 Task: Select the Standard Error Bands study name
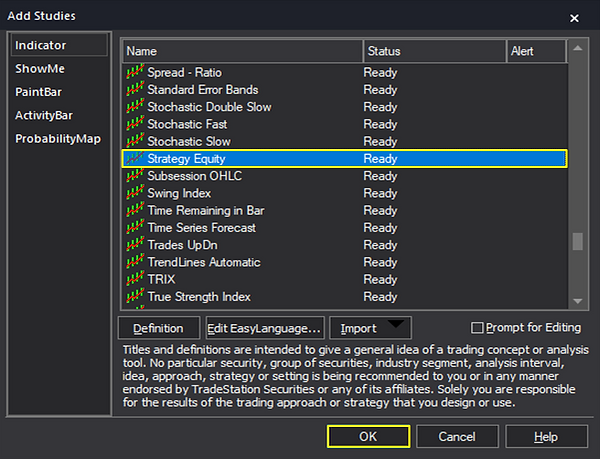pyautogui.click(x=203, y=90)
